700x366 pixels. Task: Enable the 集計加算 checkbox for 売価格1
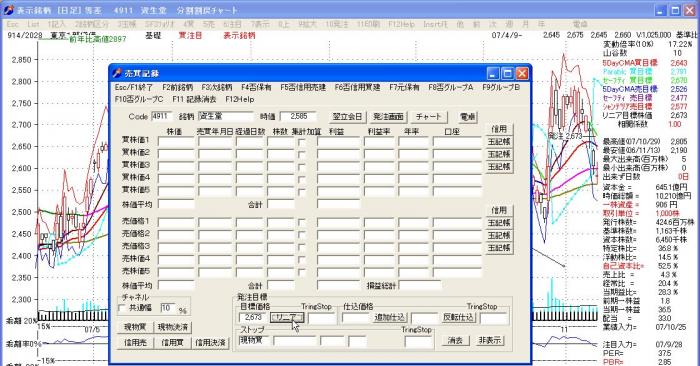point(302,222)
